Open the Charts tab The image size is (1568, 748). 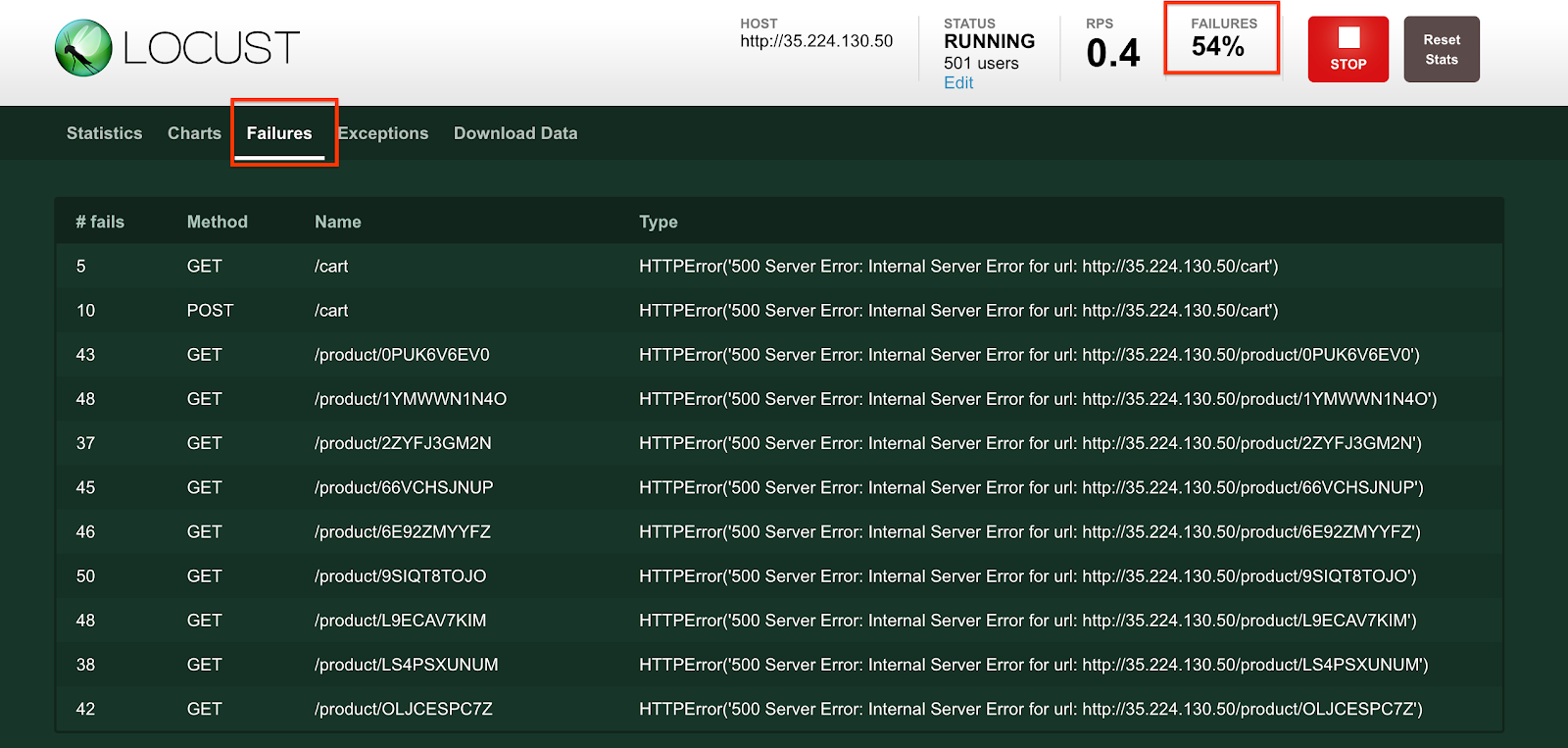[x=194, y=133]
